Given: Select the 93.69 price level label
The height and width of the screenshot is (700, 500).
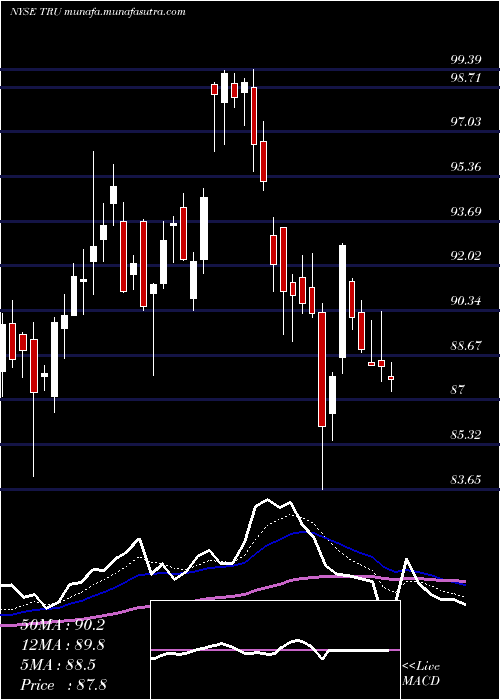Looking at the screenshot, I should [x=466, y=211].
